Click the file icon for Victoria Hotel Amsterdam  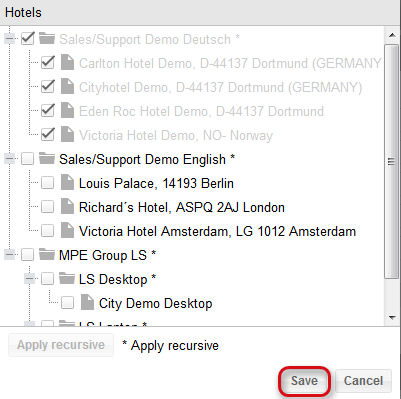67,231
